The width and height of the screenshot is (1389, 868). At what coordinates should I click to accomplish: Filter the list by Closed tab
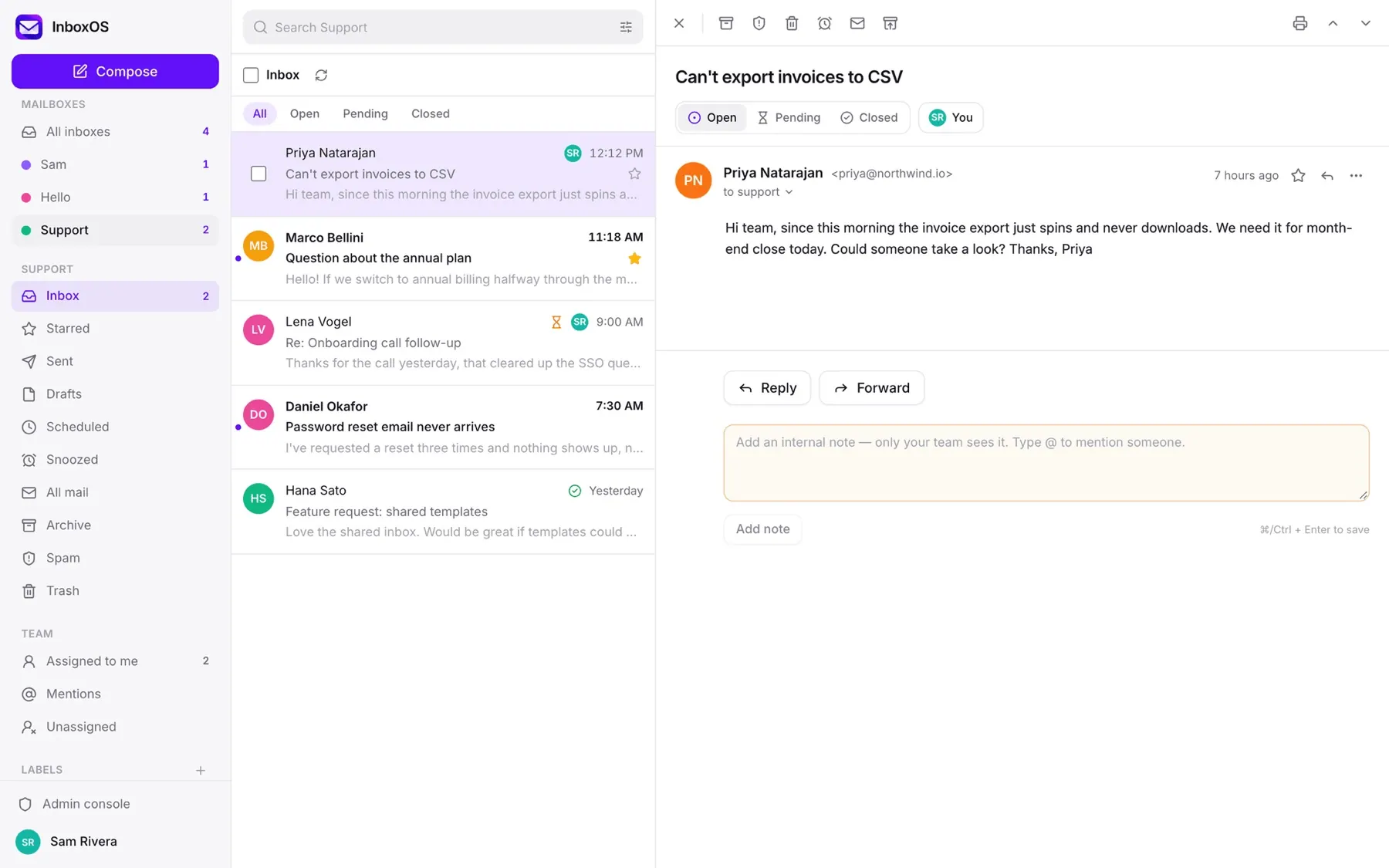click(x=431, y=113)
